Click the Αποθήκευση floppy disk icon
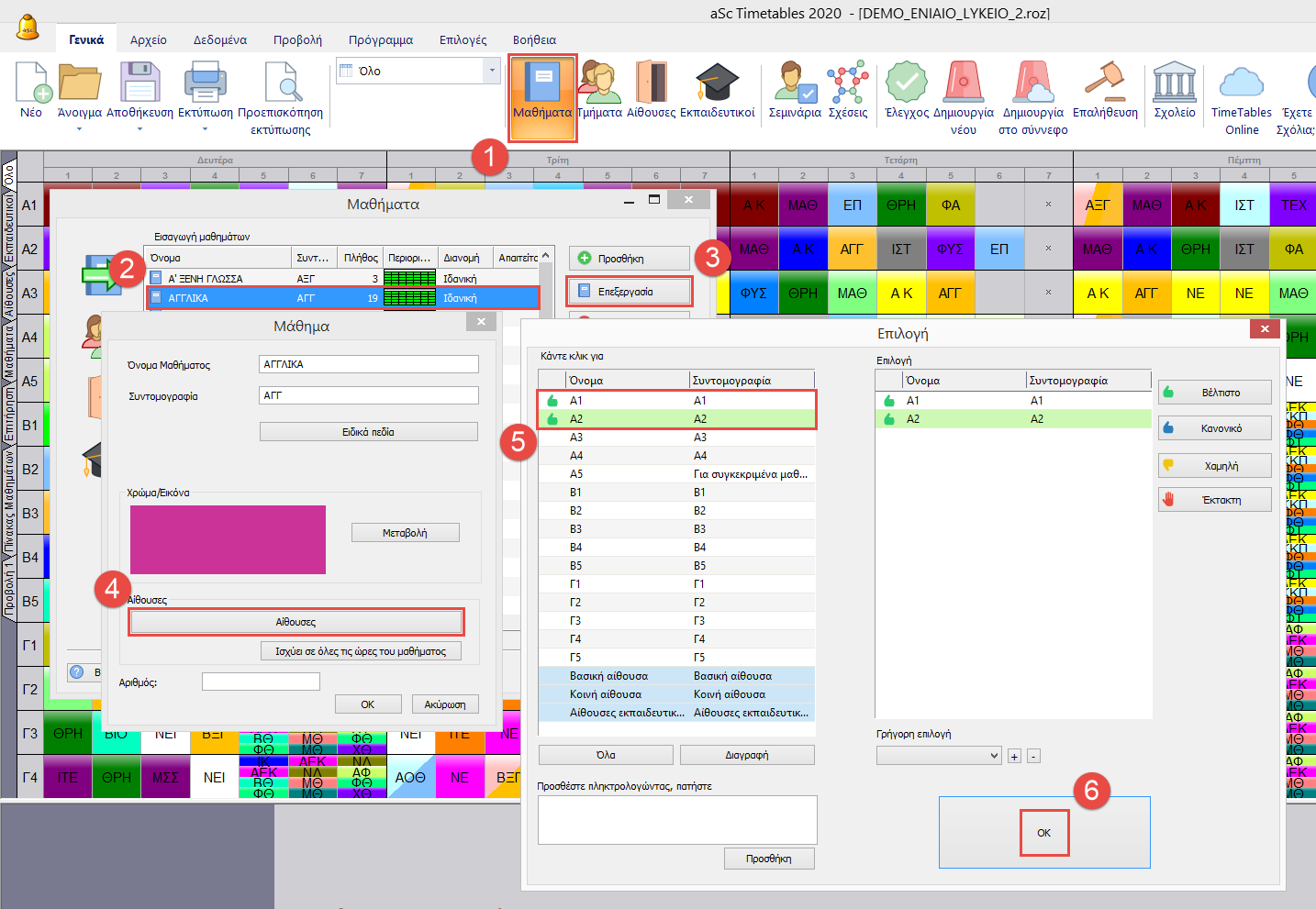 (139, 89)
